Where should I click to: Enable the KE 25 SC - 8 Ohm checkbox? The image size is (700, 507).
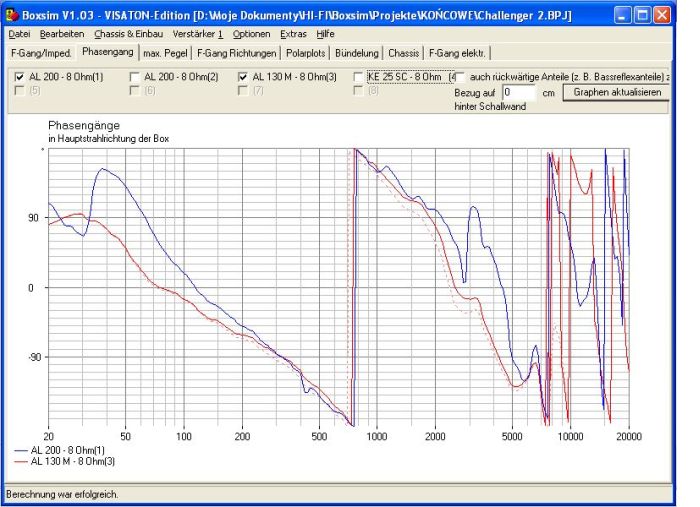[358, 77]
